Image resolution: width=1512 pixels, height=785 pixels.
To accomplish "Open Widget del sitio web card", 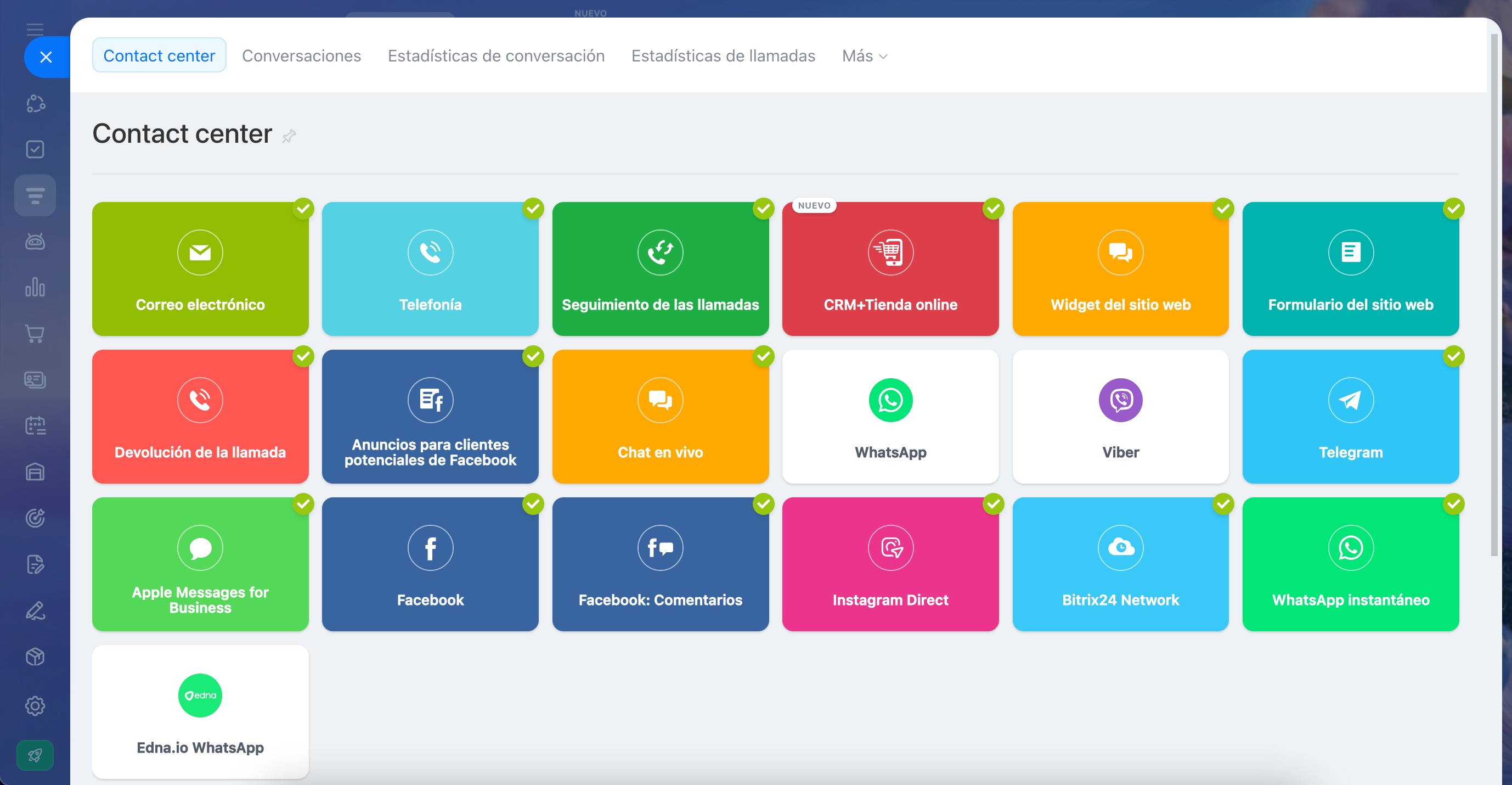I will coord(1120,269).
